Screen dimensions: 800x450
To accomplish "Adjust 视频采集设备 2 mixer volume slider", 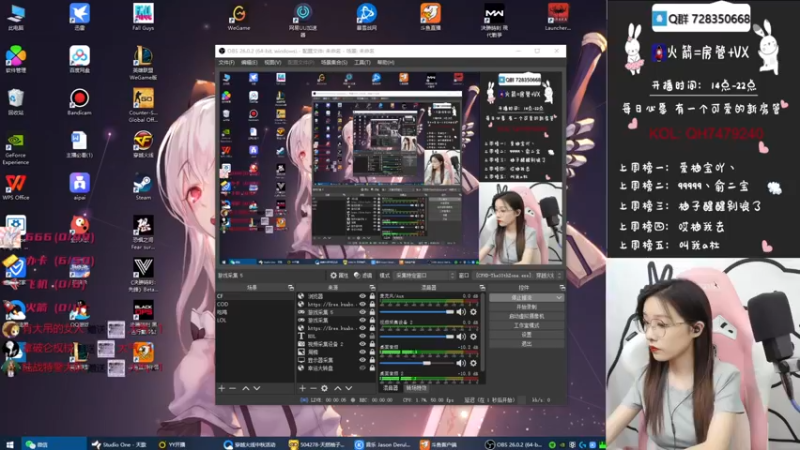I will (417, 337).
